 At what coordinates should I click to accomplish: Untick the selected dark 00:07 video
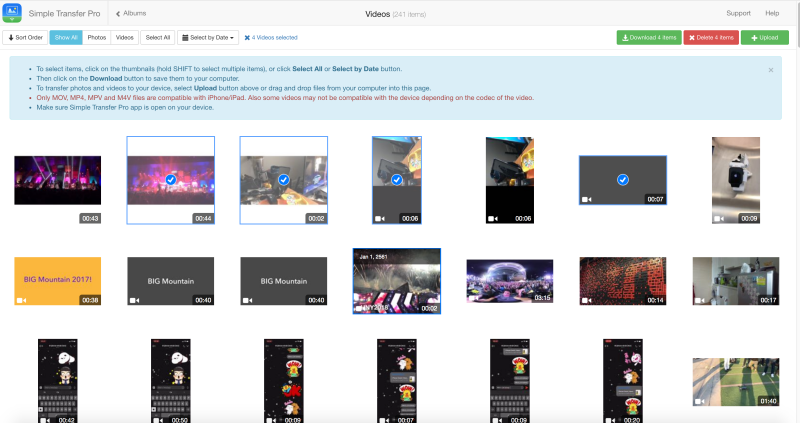(622, 180)
